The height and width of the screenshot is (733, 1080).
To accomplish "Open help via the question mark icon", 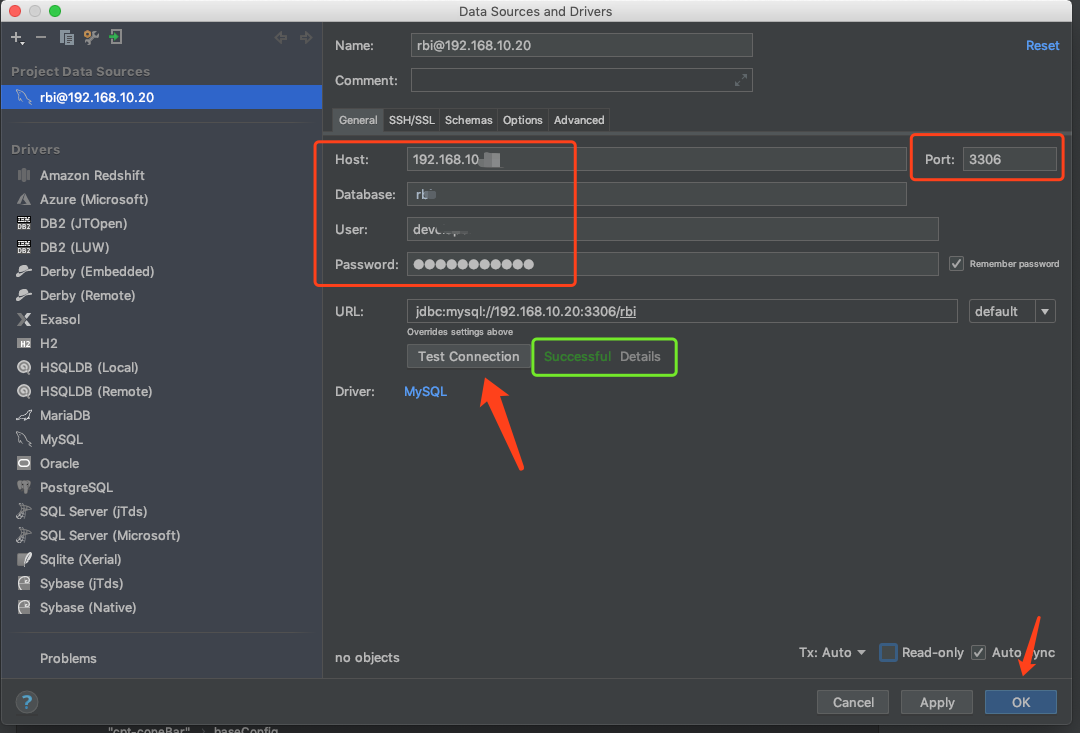I will coord(26,702).
